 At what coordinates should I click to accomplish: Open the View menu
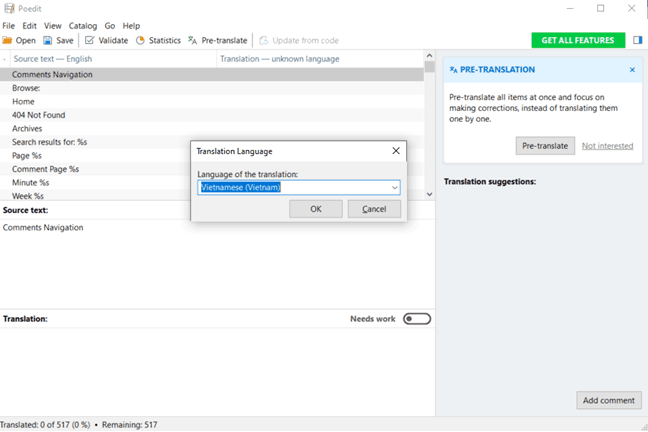53,26
